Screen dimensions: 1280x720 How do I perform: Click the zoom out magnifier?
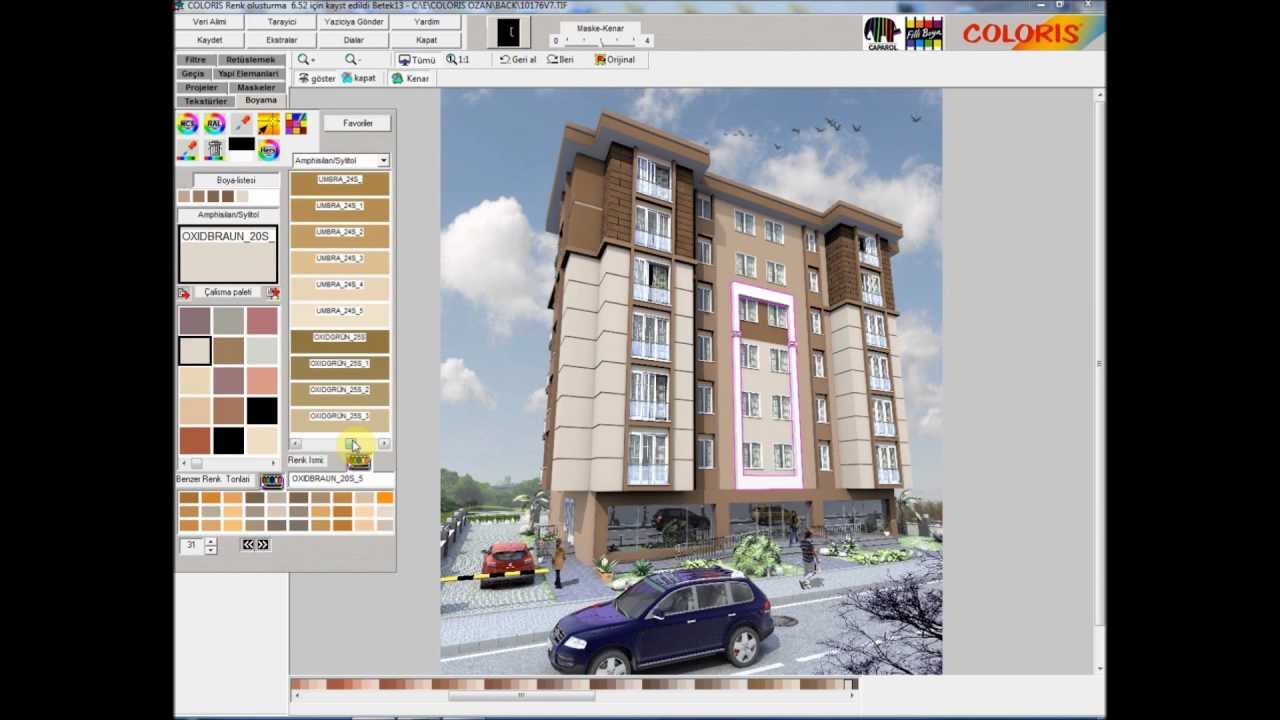pos(352,60)
